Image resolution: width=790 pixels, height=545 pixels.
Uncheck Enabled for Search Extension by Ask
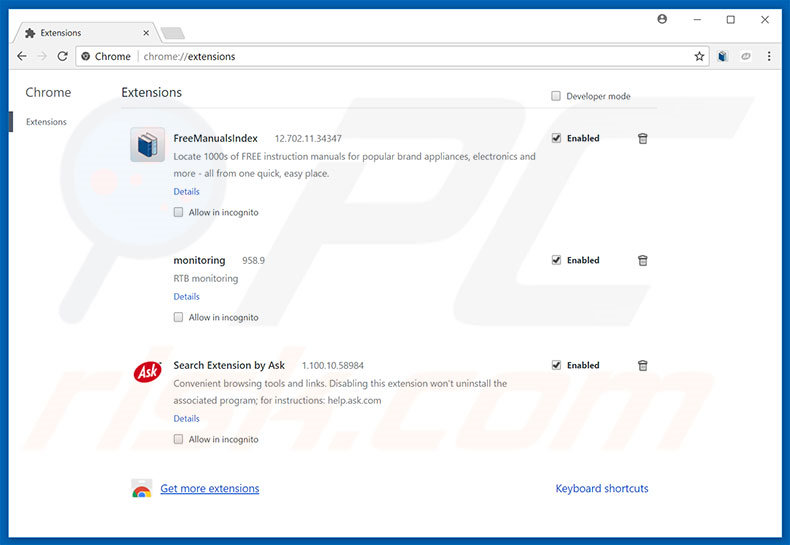tap(556, 365)
